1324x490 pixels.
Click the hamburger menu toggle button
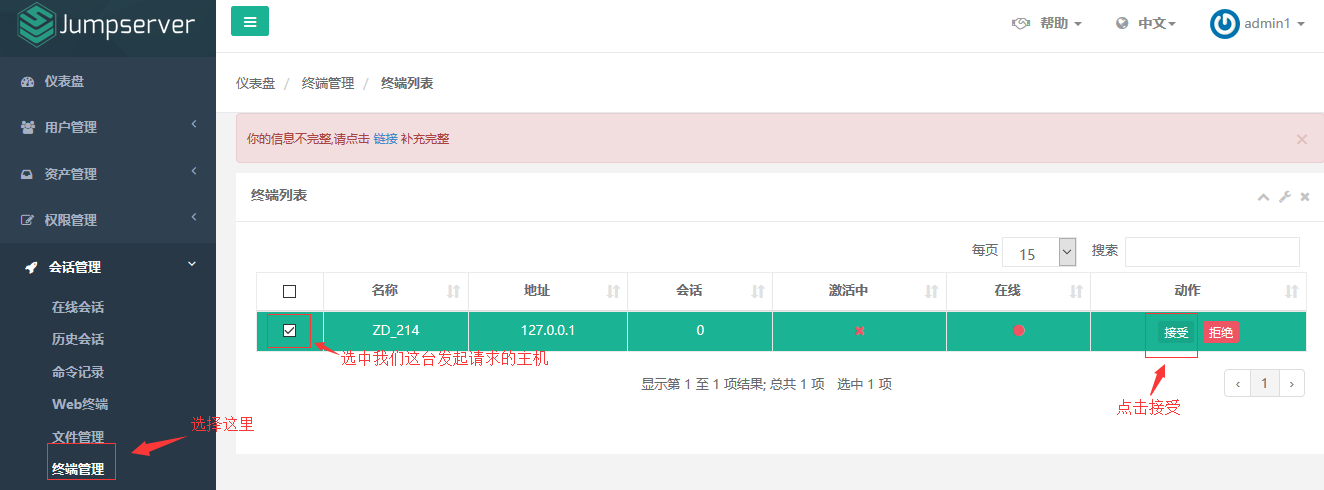point(249,21)
